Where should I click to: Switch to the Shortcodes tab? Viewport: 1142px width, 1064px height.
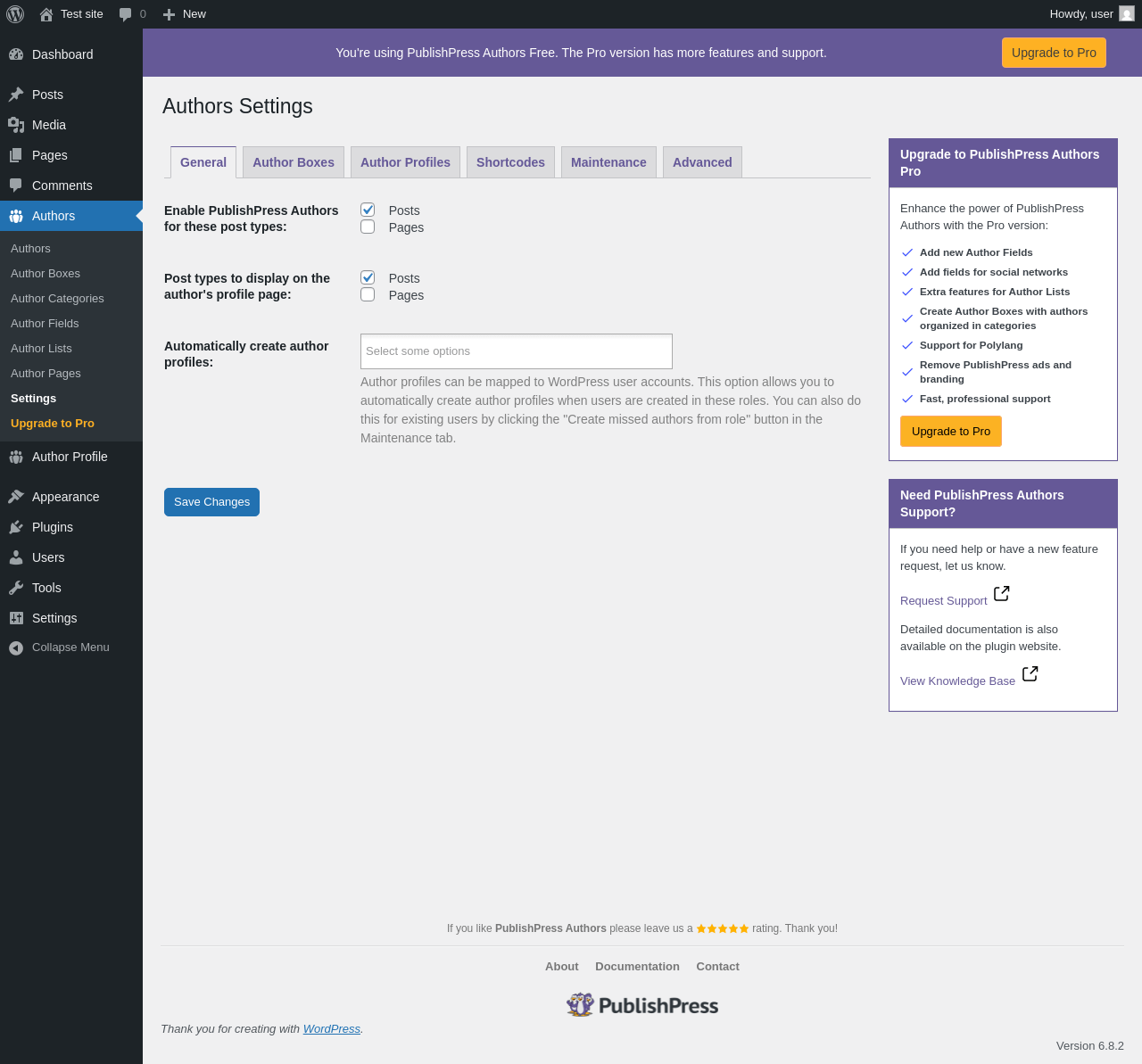click(x=510, y=162)
